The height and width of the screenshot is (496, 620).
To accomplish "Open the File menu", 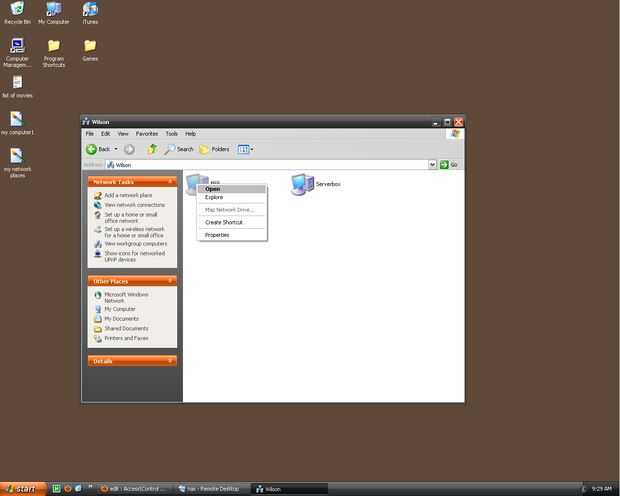I will (x=90, y=134).
